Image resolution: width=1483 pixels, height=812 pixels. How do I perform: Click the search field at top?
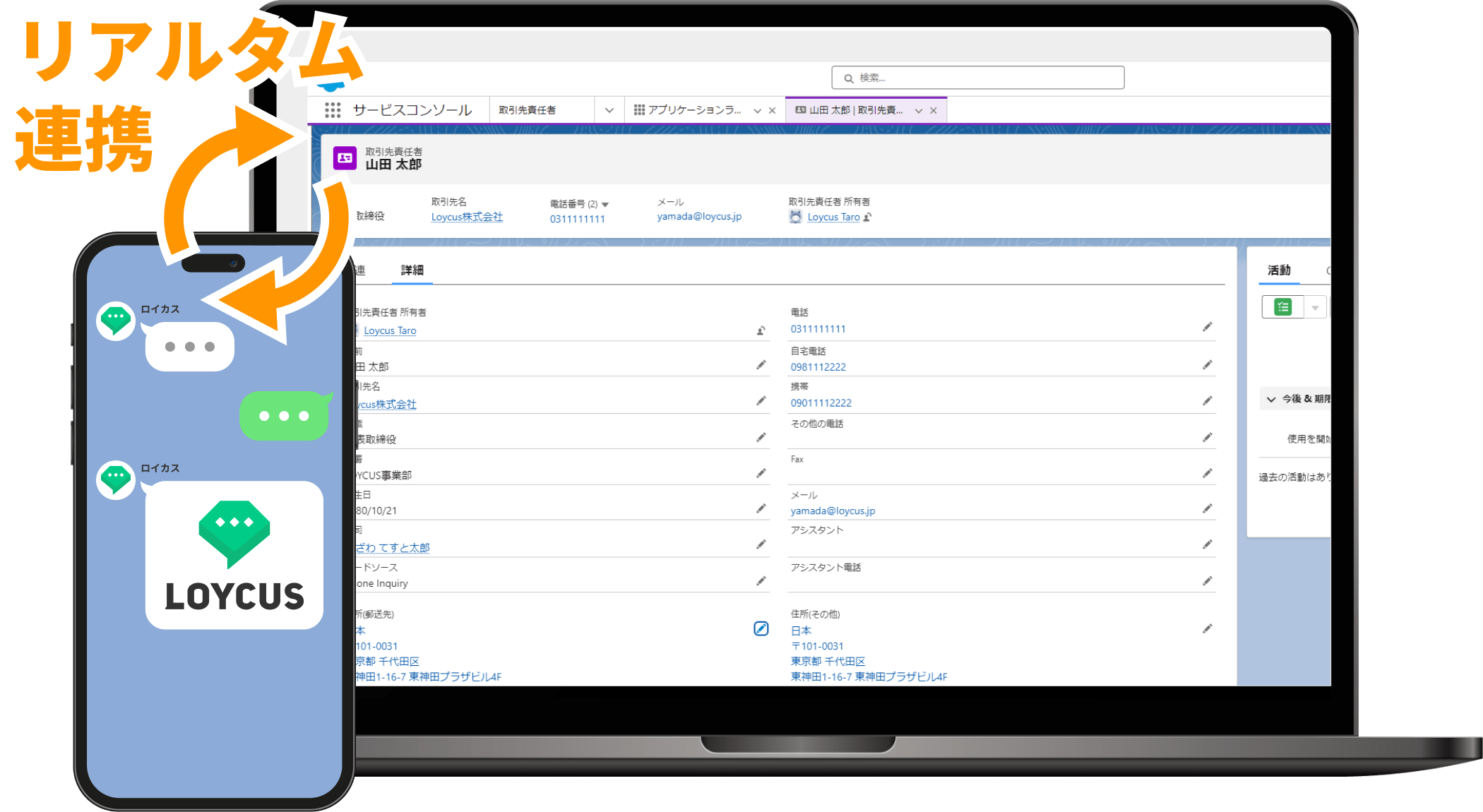click(977, 78)
